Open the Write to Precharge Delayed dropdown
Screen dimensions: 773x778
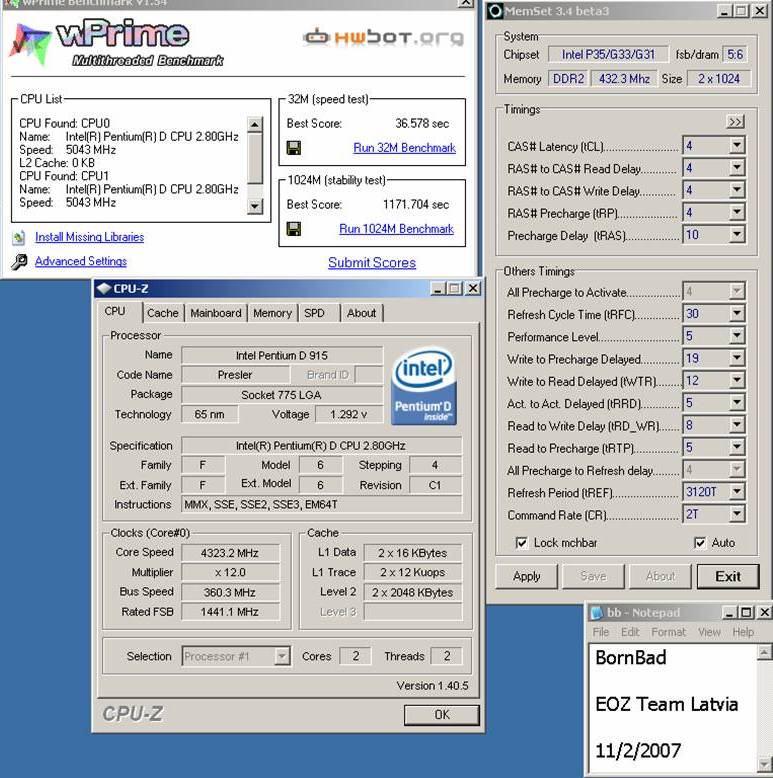pyautogui.click(x=737, y=358)
